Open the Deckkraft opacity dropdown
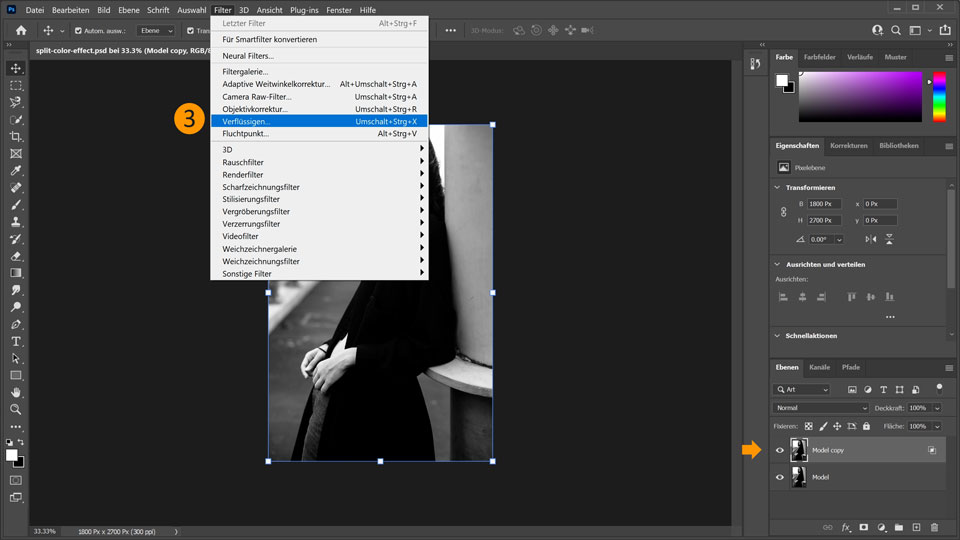The width and height of the screenshot is (960, 540). (937, 408)
